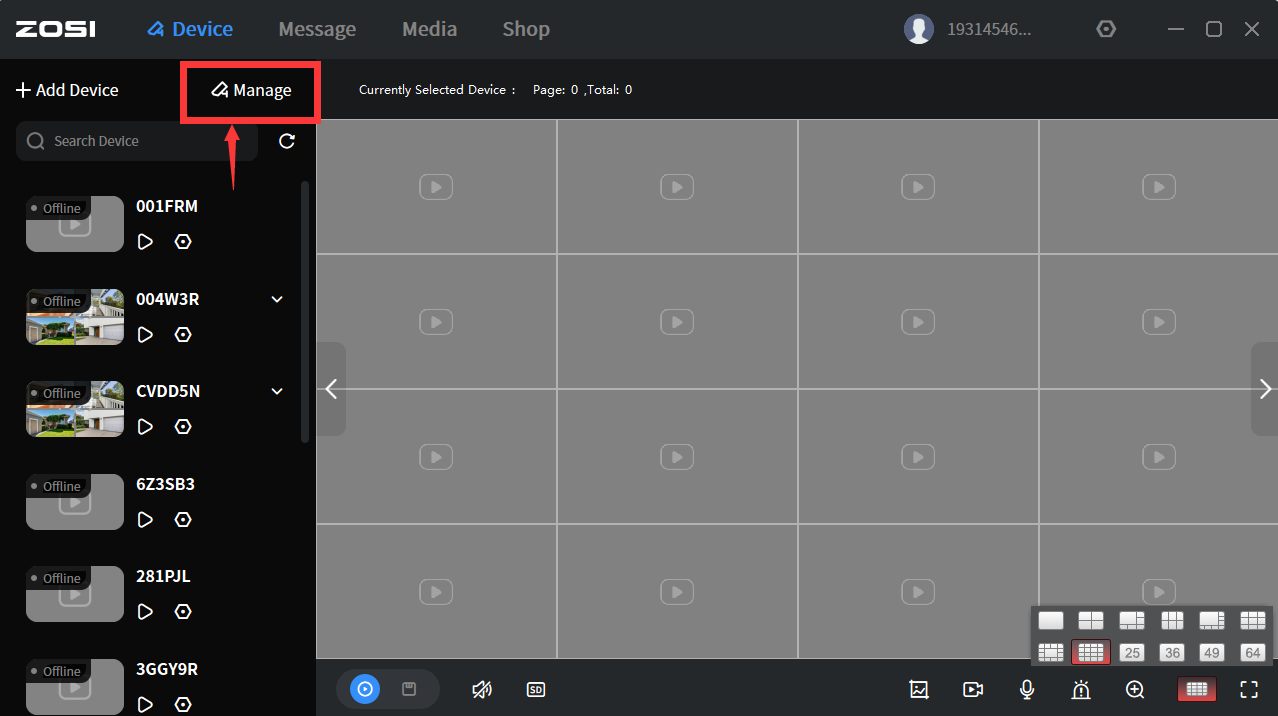The width and height of the screenshot is (1278, 716).
Task: Select device name 6Z3SB3
Action: (x=165, y=484)
